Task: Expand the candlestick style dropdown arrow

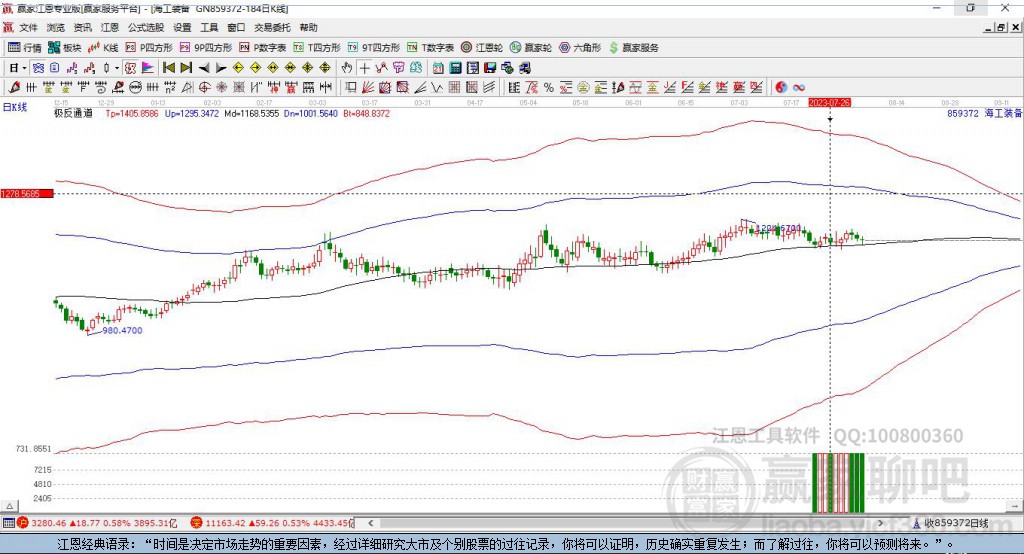Action: (117, 68)
